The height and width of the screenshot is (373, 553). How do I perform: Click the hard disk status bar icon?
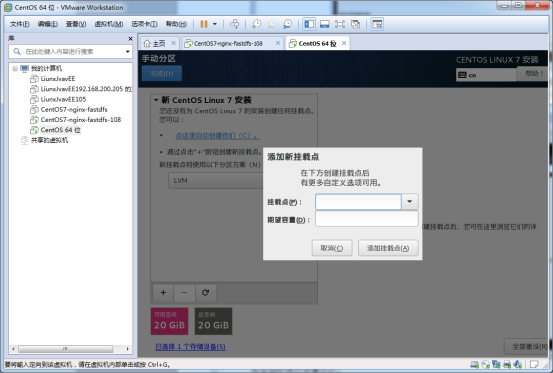pyautogui.click(x=474, y=364)
